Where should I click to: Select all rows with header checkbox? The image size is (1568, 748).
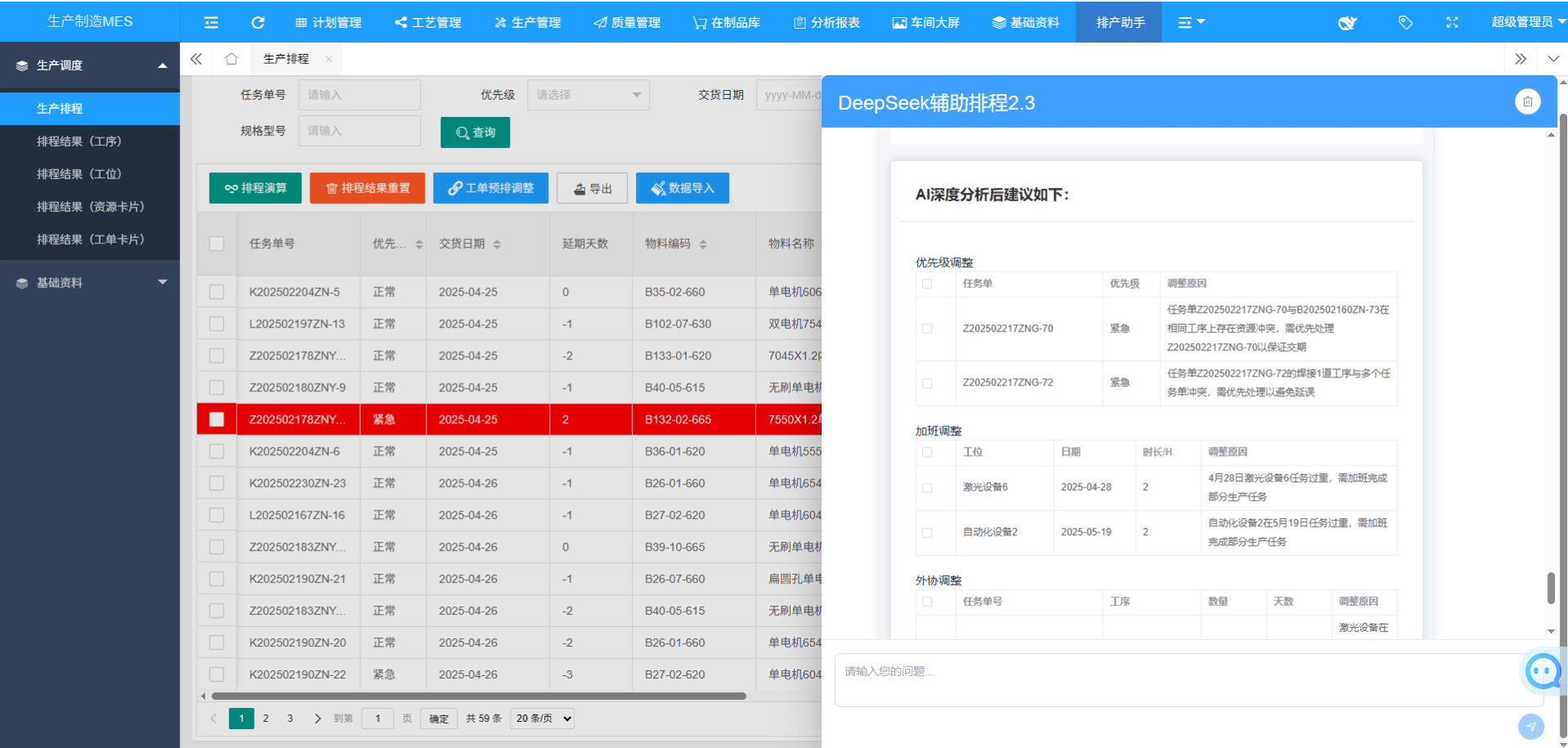(217, 243)
